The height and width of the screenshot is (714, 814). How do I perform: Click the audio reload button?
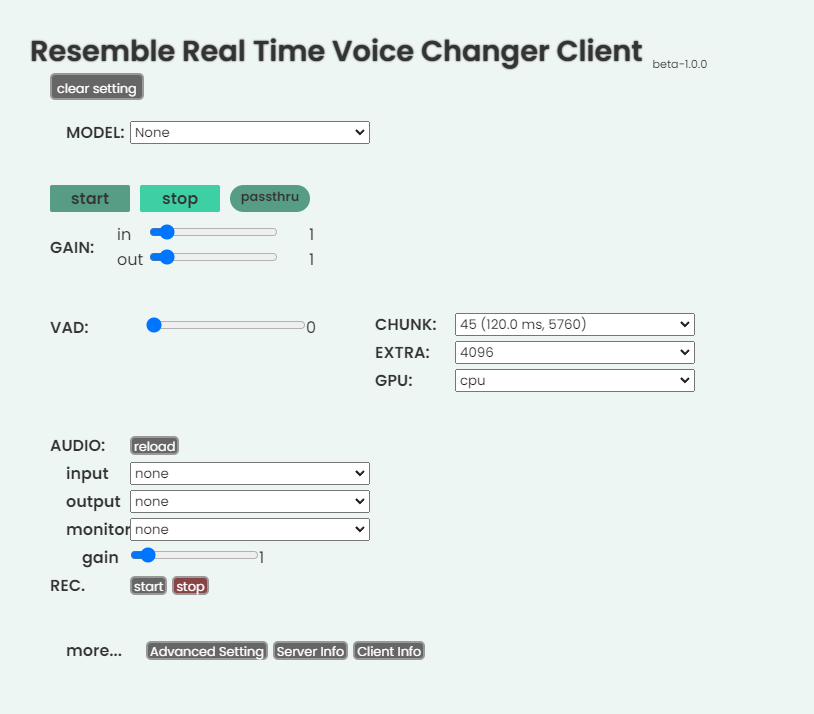pyautogui.click(x=154, y=446)
